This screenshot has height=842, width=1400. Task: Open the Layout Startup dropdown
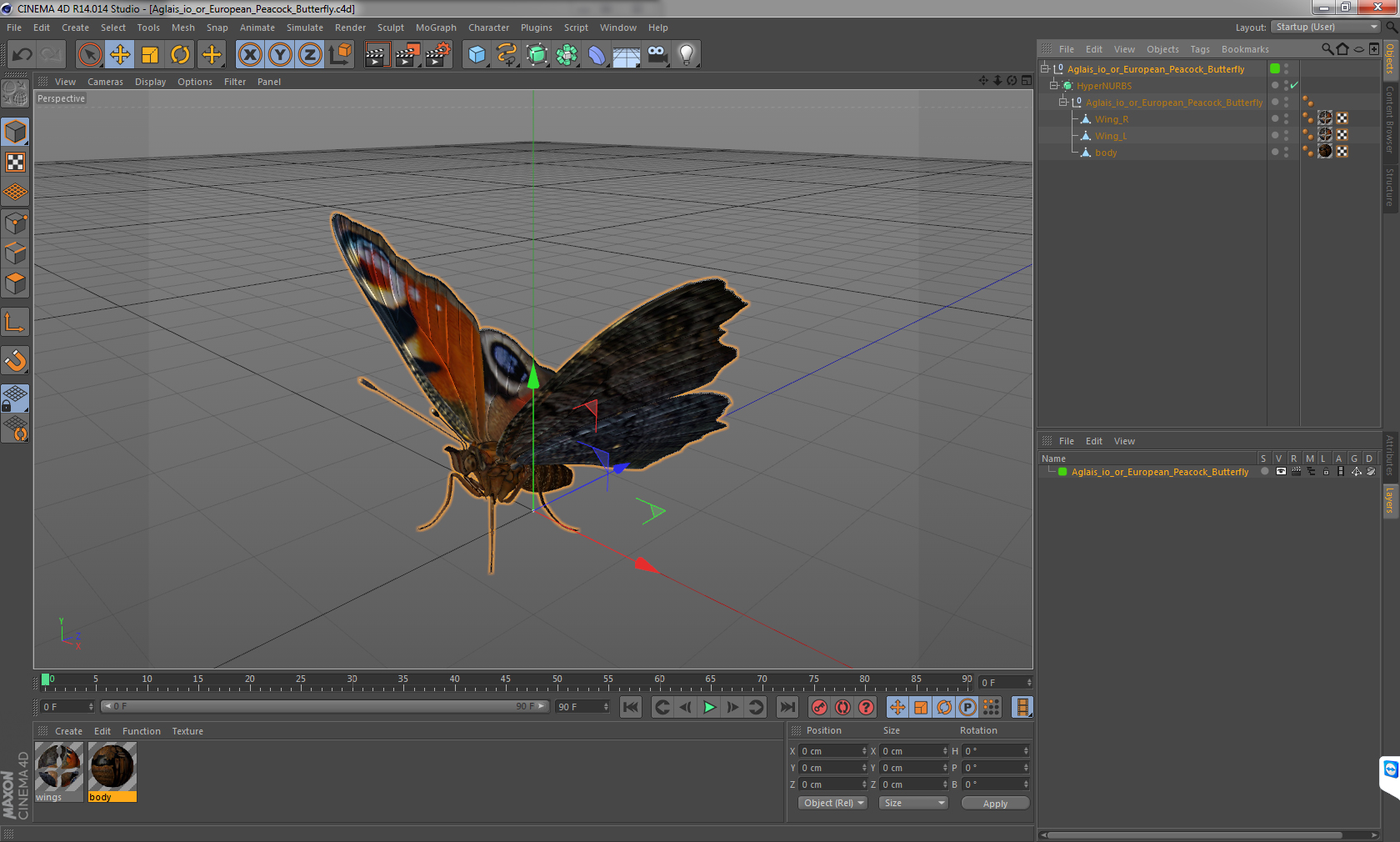pyautogui.click(x=1327, y=27)
